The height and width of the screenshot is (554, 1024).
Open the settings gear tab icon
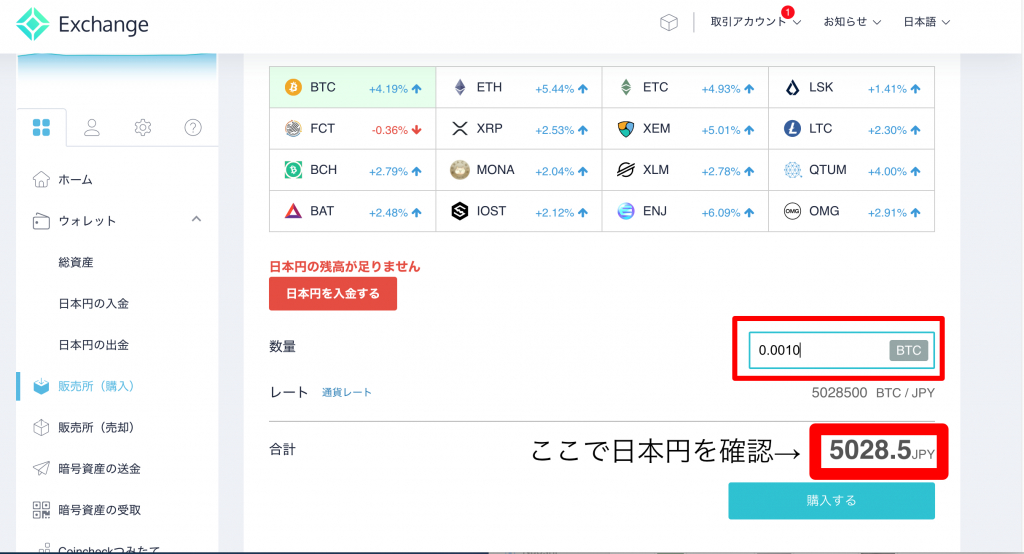click(x=143, y=127)
